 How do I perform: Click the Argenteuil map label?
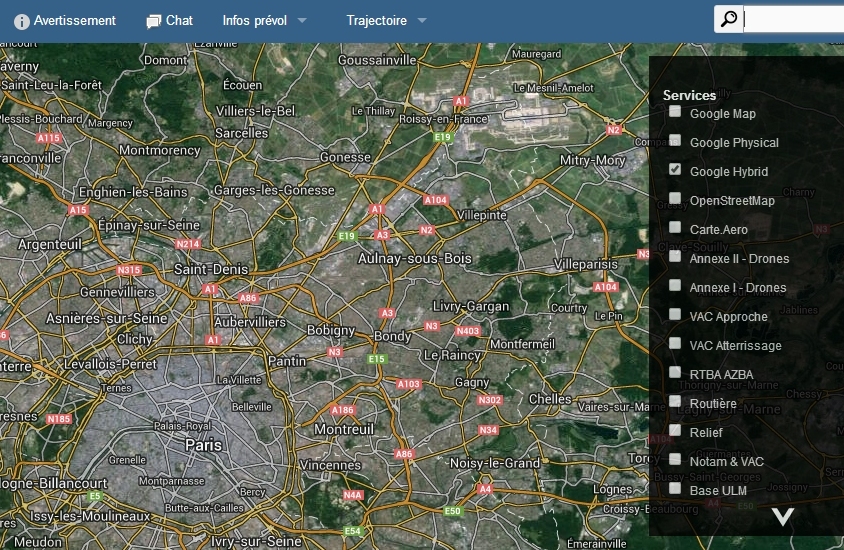point(50,244)
